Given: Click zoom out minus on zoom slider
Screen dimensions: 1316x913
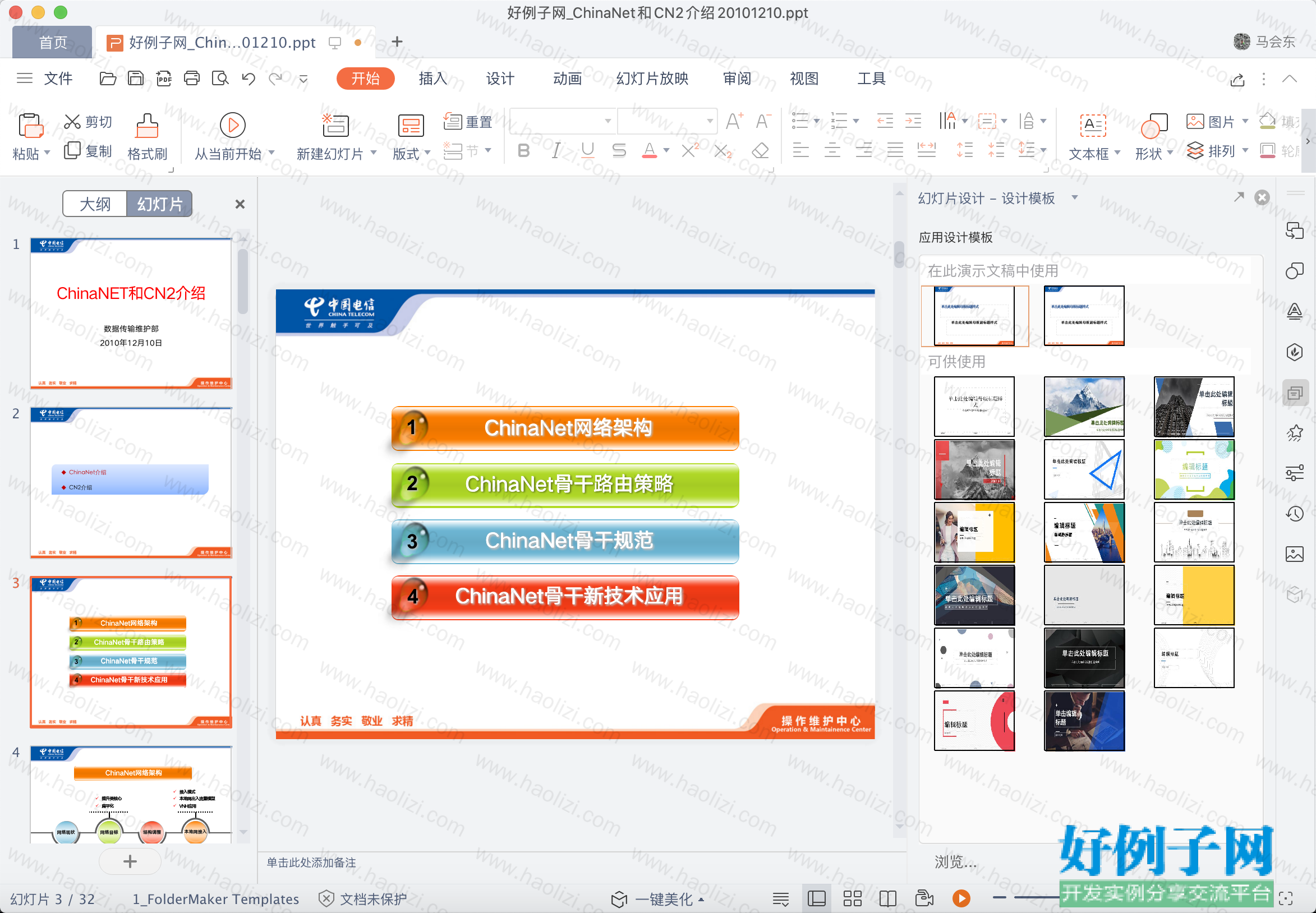Looking at the screenshot, I should coord(999,898).
